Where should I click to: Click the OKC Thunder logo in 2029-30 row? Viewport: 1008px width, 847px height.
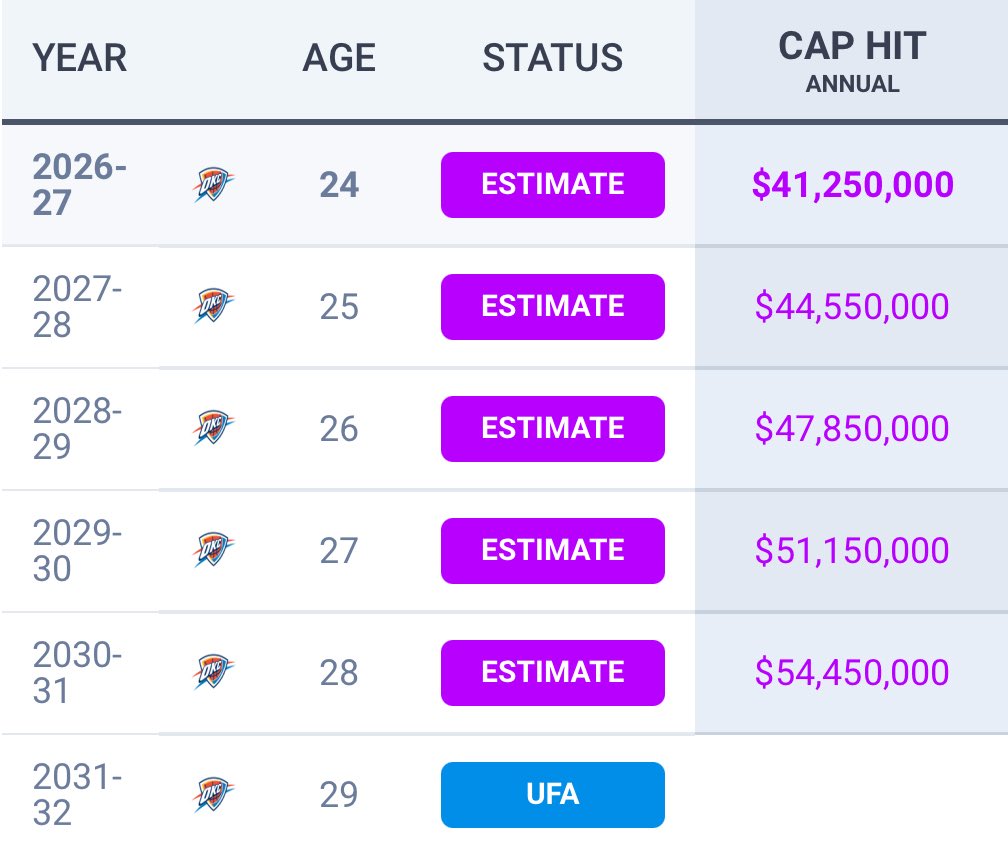coord(213,551)
